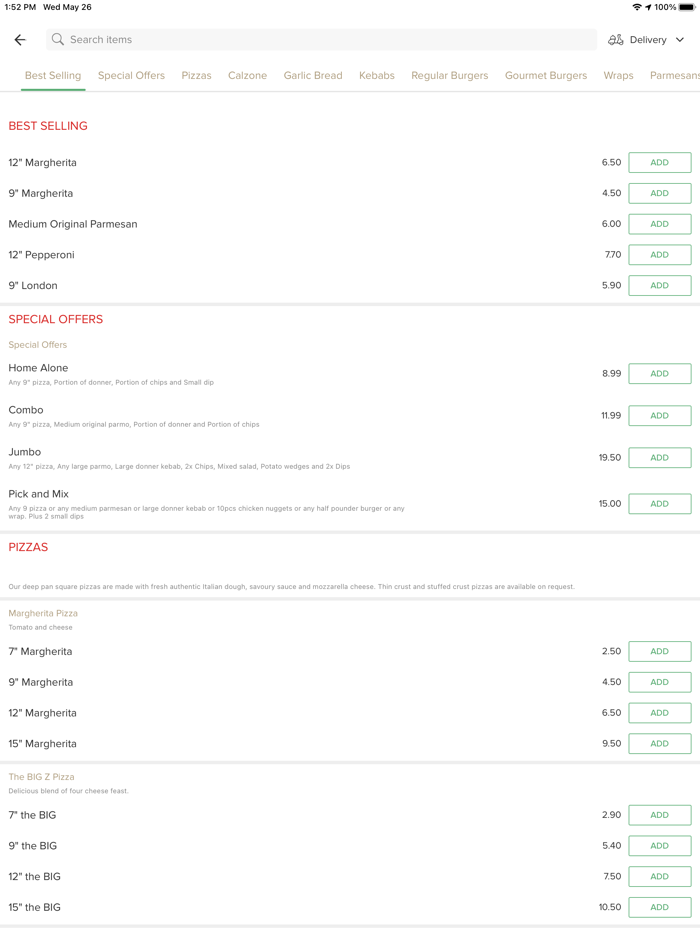Screen dimensions: 700x934
Task: Add Medium Original Parmesan to order
Action: click(659, 224)
